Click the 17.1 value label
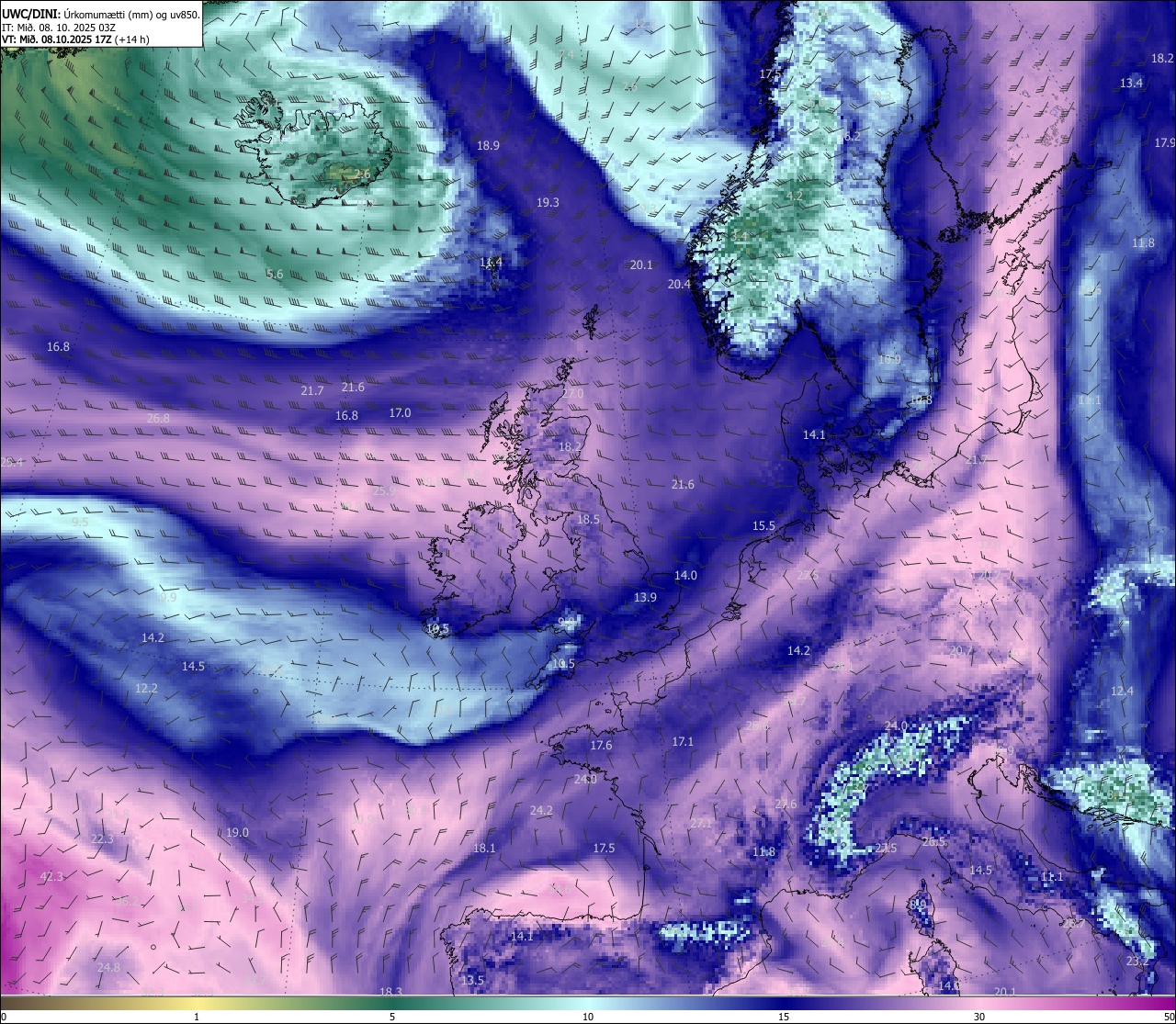Viewport: 1176px width, 1024px height. pos(683,741)
